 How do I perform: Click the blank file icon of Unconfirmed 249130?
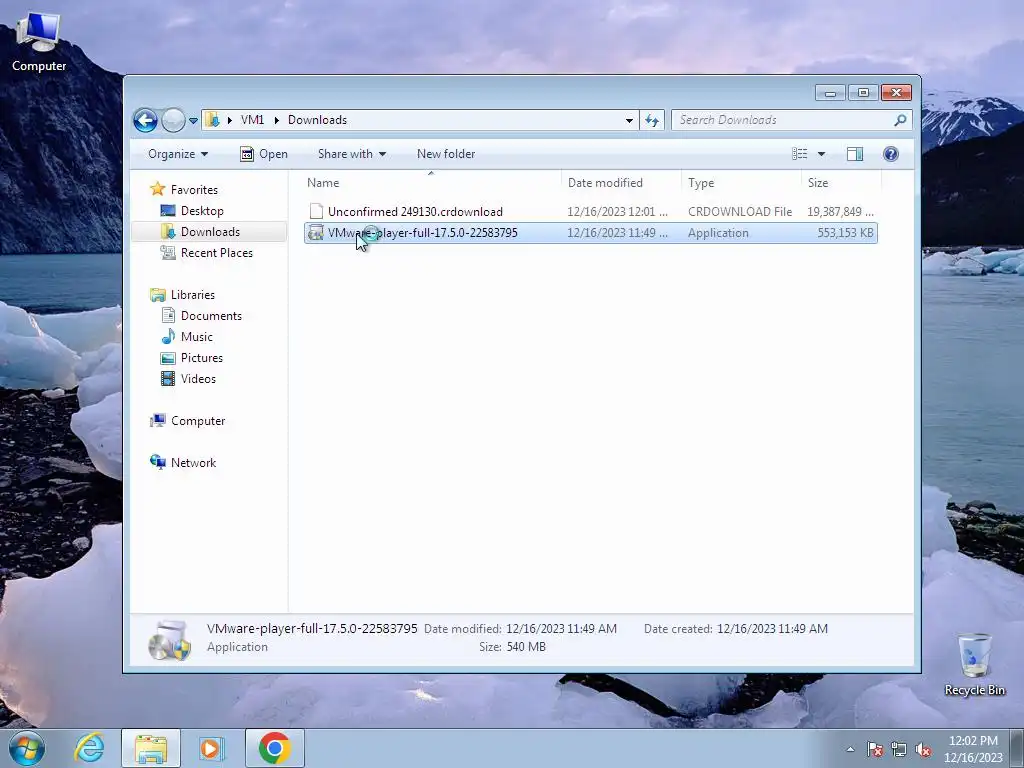coord(316,211)
